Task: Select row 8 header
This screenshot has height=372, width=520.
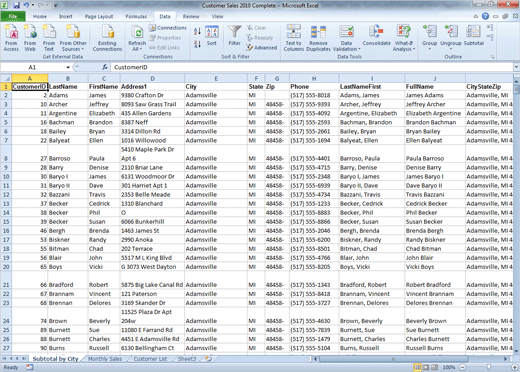Action: [x=6, y=154]
